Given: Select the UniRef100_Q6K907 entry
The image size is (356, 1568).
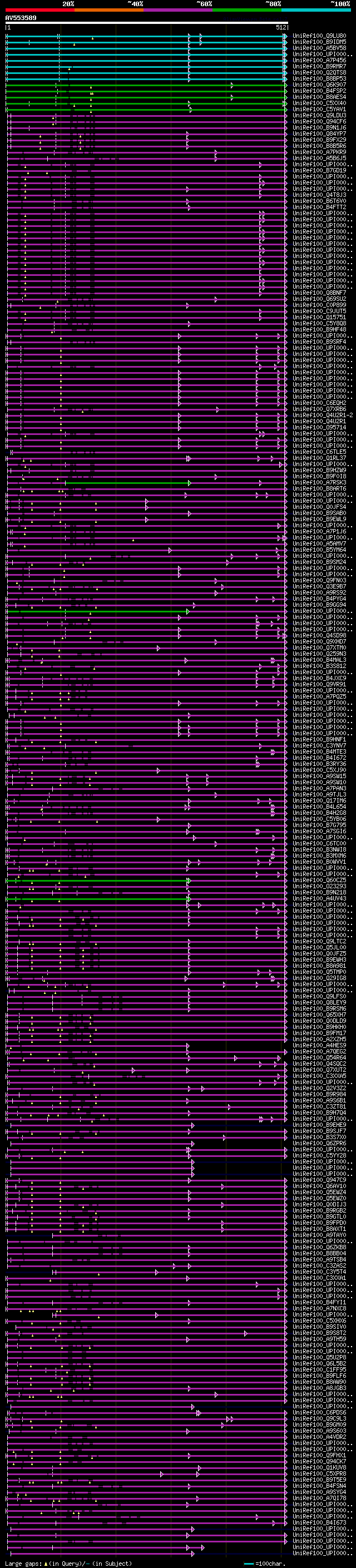Looking at the screenshot, I should tap(319, 85).
